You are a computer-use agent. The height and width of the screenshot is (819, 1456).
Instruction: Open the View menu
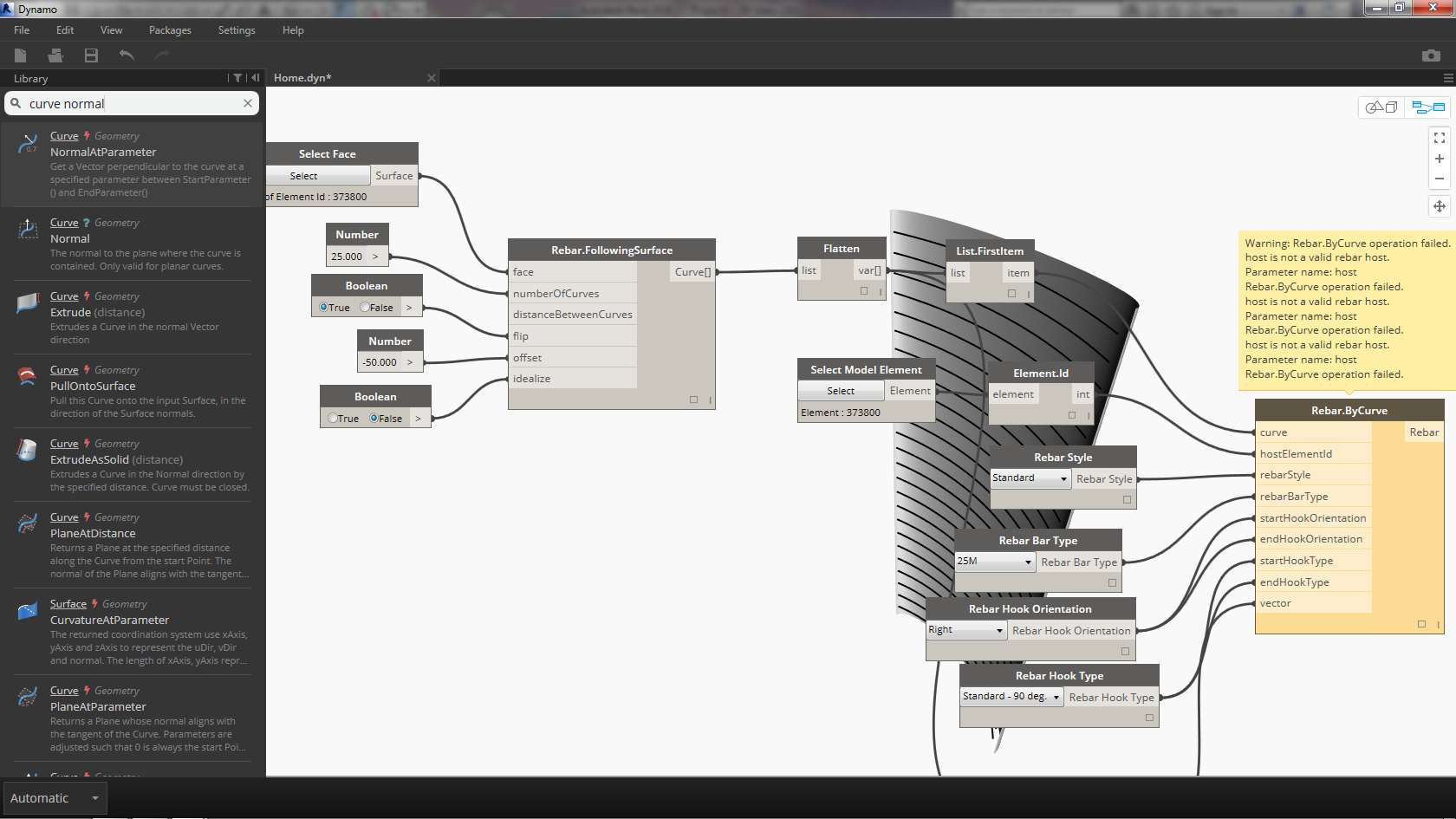[x=111, y=30]
